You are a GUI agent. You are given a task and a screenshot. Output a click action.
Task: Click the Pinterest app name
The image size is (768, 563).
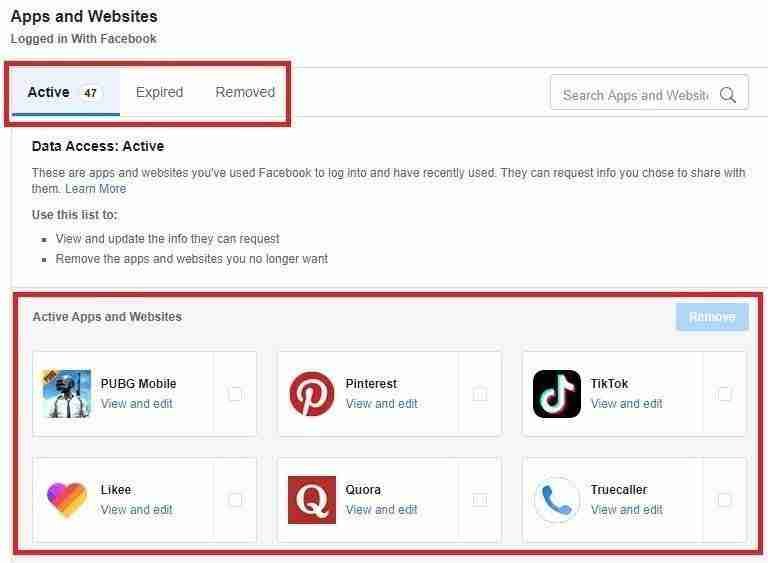tap(371, 384)
